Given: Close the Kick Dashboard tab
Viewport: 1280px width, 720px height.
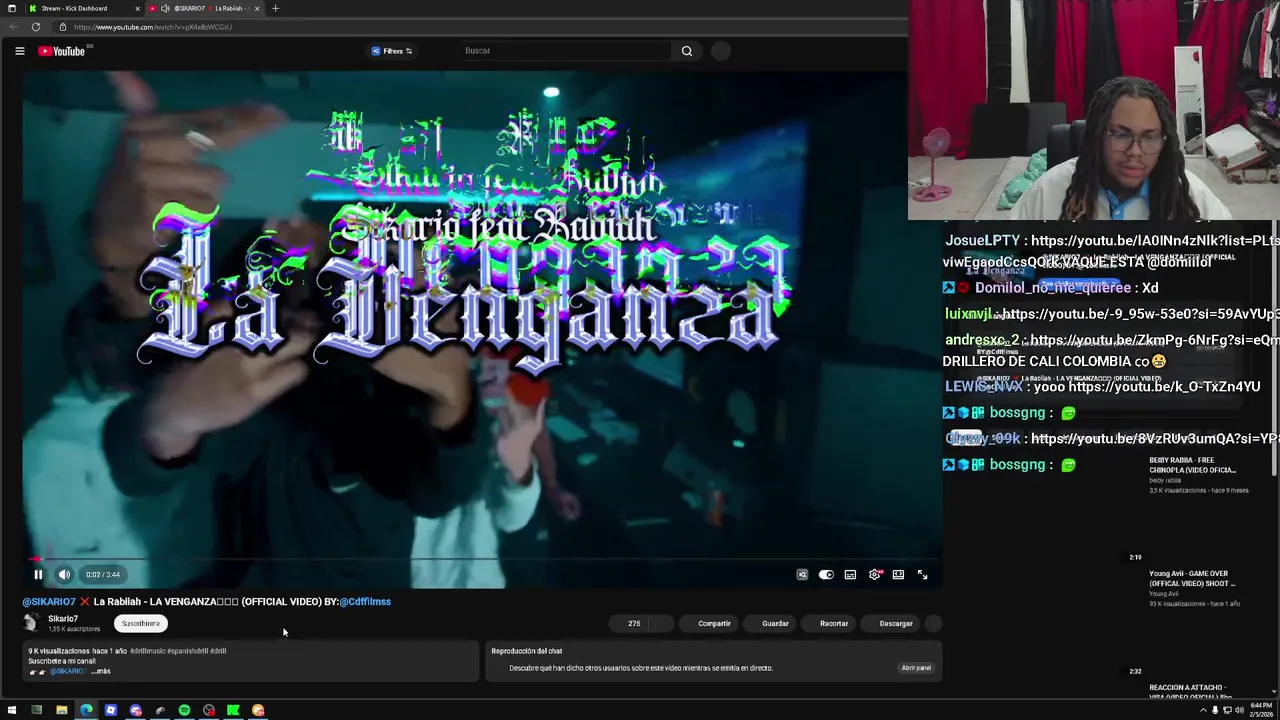Looking at the screenshot, I should pos(137,8).
